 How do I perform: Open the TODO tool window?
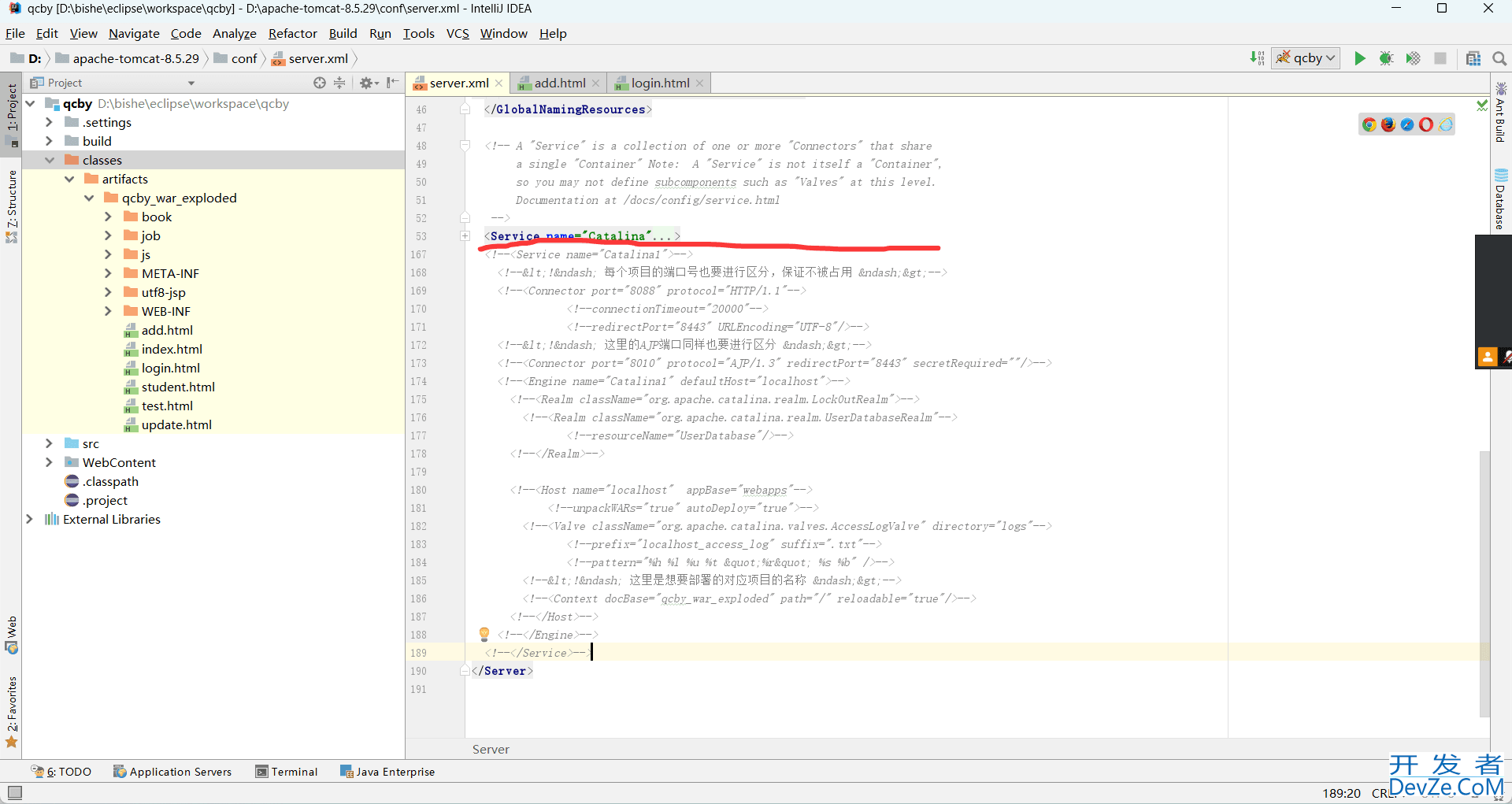click(61, 772)
